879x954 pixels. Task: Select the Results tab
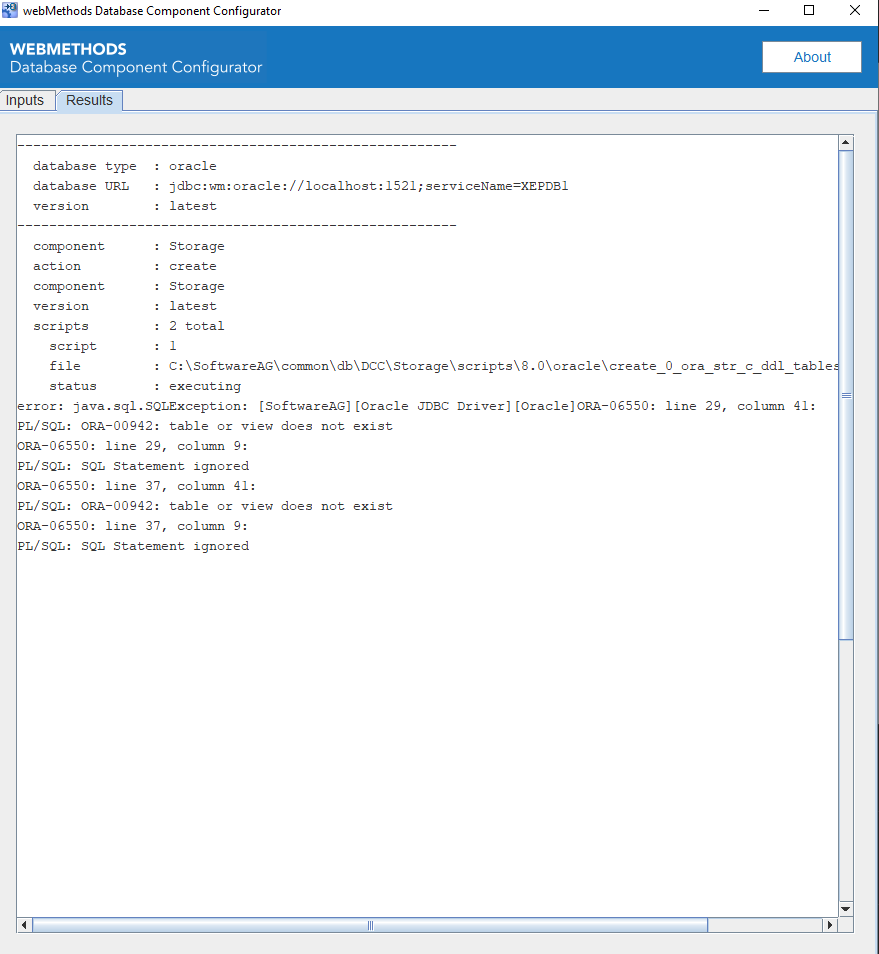point(89,100)
